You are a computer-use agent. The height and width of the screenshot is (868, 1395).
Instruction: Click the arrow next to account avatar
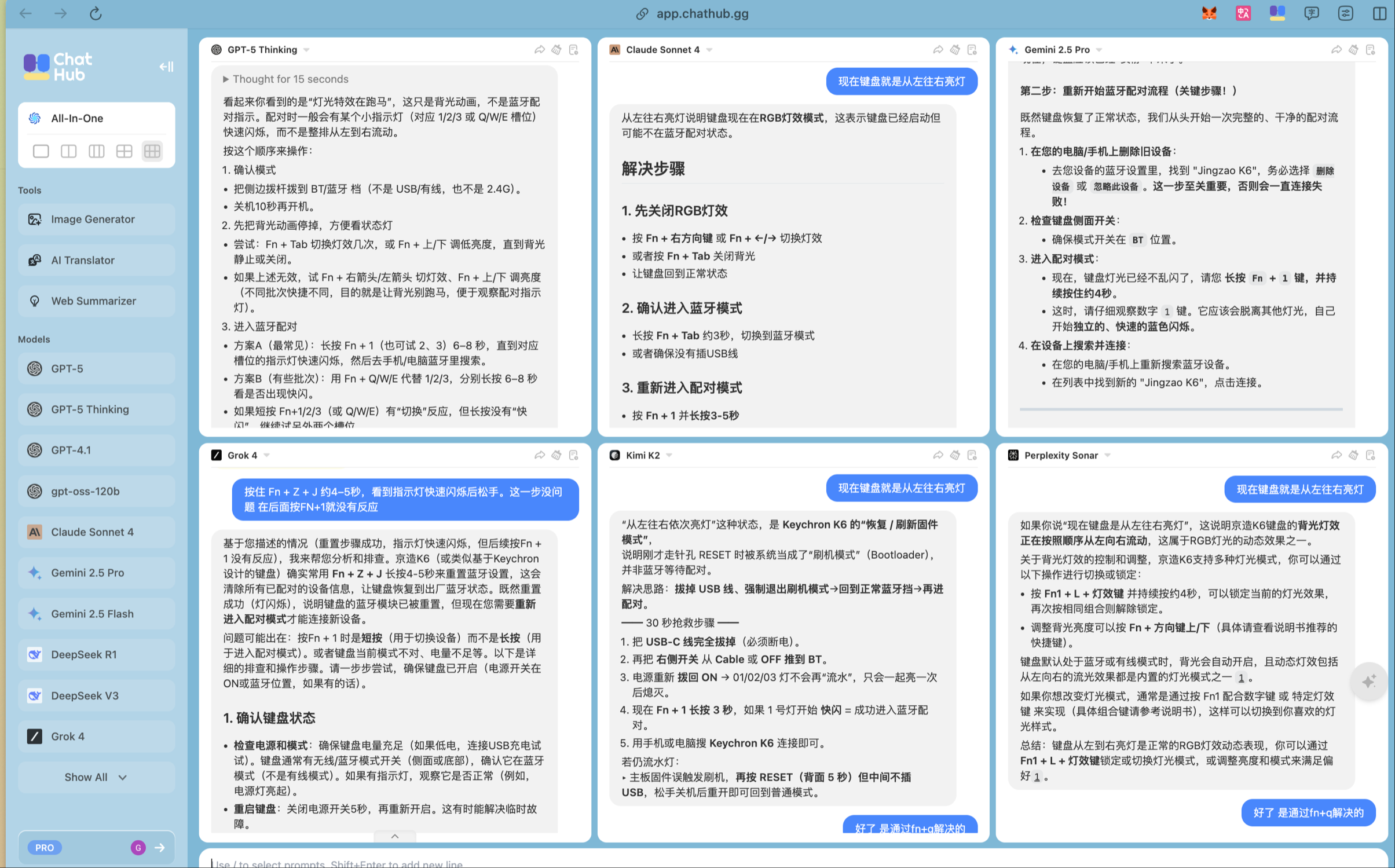point(160,848)
